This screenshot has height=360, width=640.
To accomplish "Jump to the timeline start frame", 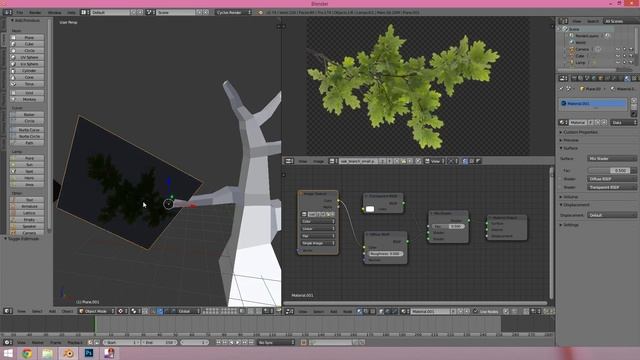I will pos(218,342).
